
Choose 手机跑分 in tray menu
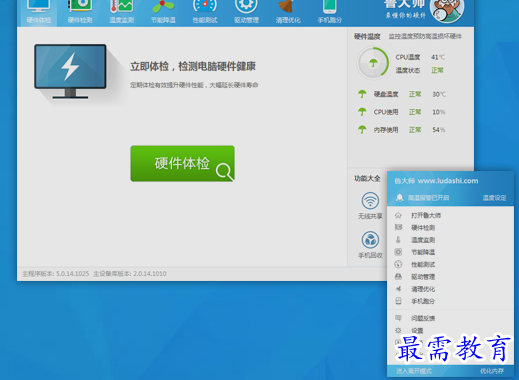[x=450, y=301]
